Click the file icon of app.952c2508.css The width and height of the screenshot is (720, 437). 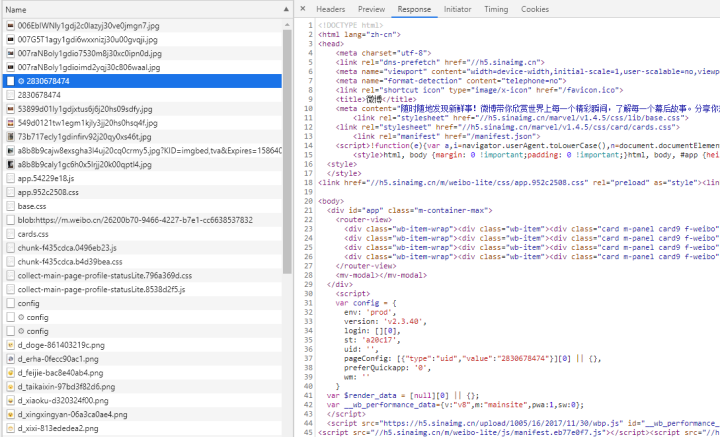click(x=11, y=192)
